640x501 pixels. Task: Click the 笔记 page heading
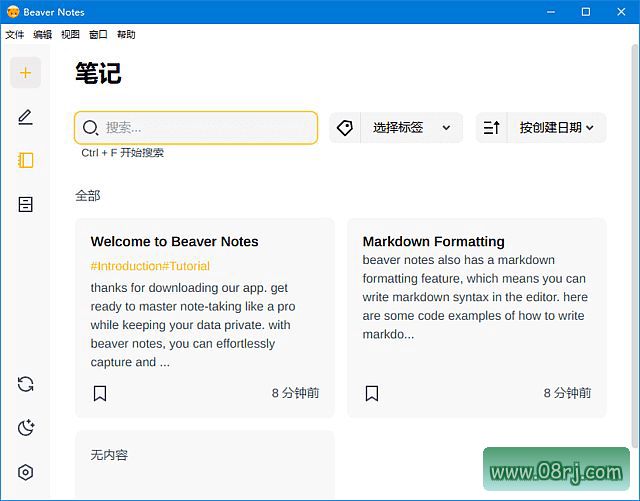click(98, 73)
